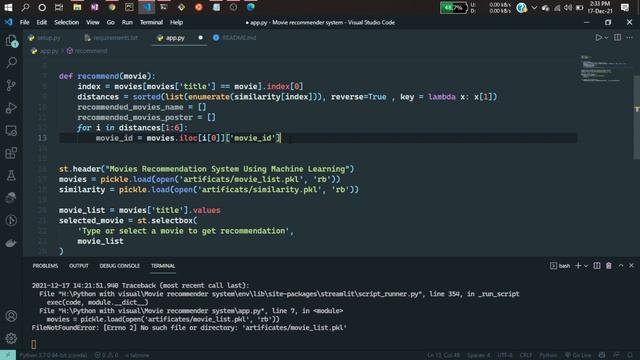This screenshot has height=360, width=640.
Task: Click the Go Live button in status bar
Action: (x=578, y=355)
